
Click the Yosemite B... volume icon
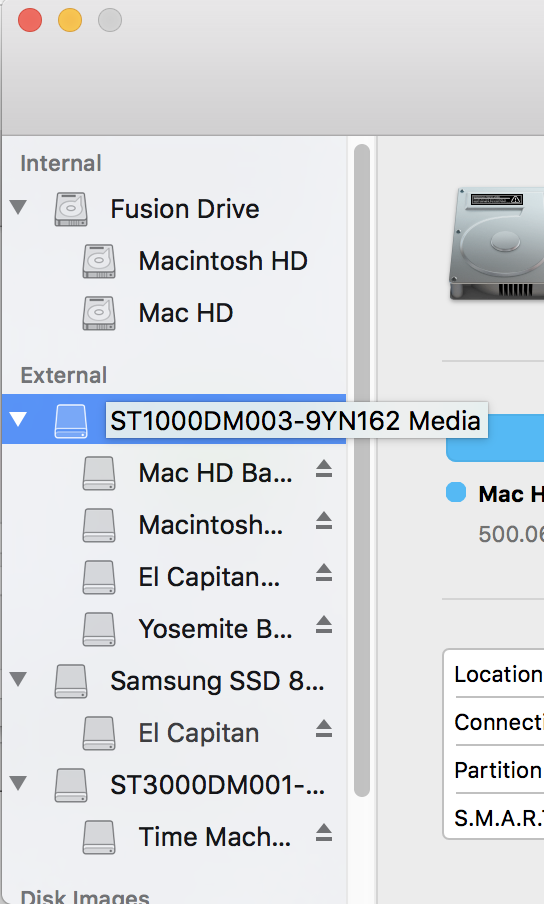[x=99, y=629]
